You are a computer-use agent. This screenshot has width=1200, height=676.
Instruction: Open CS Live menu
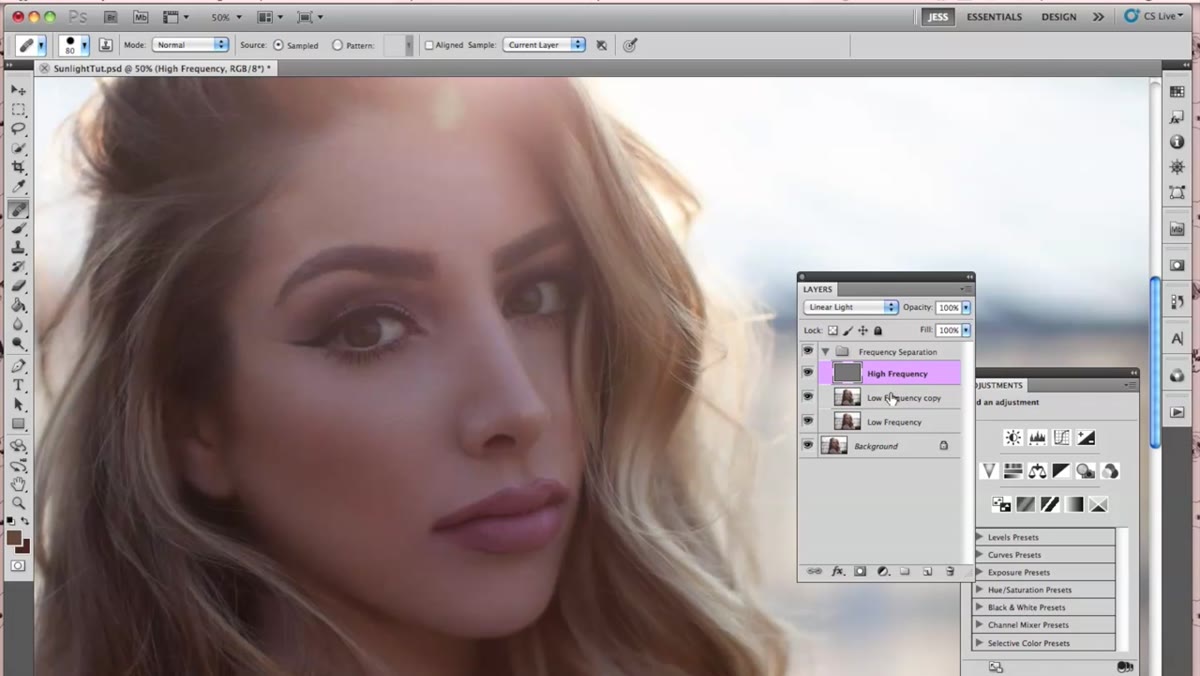click(x=1153, y=17)
